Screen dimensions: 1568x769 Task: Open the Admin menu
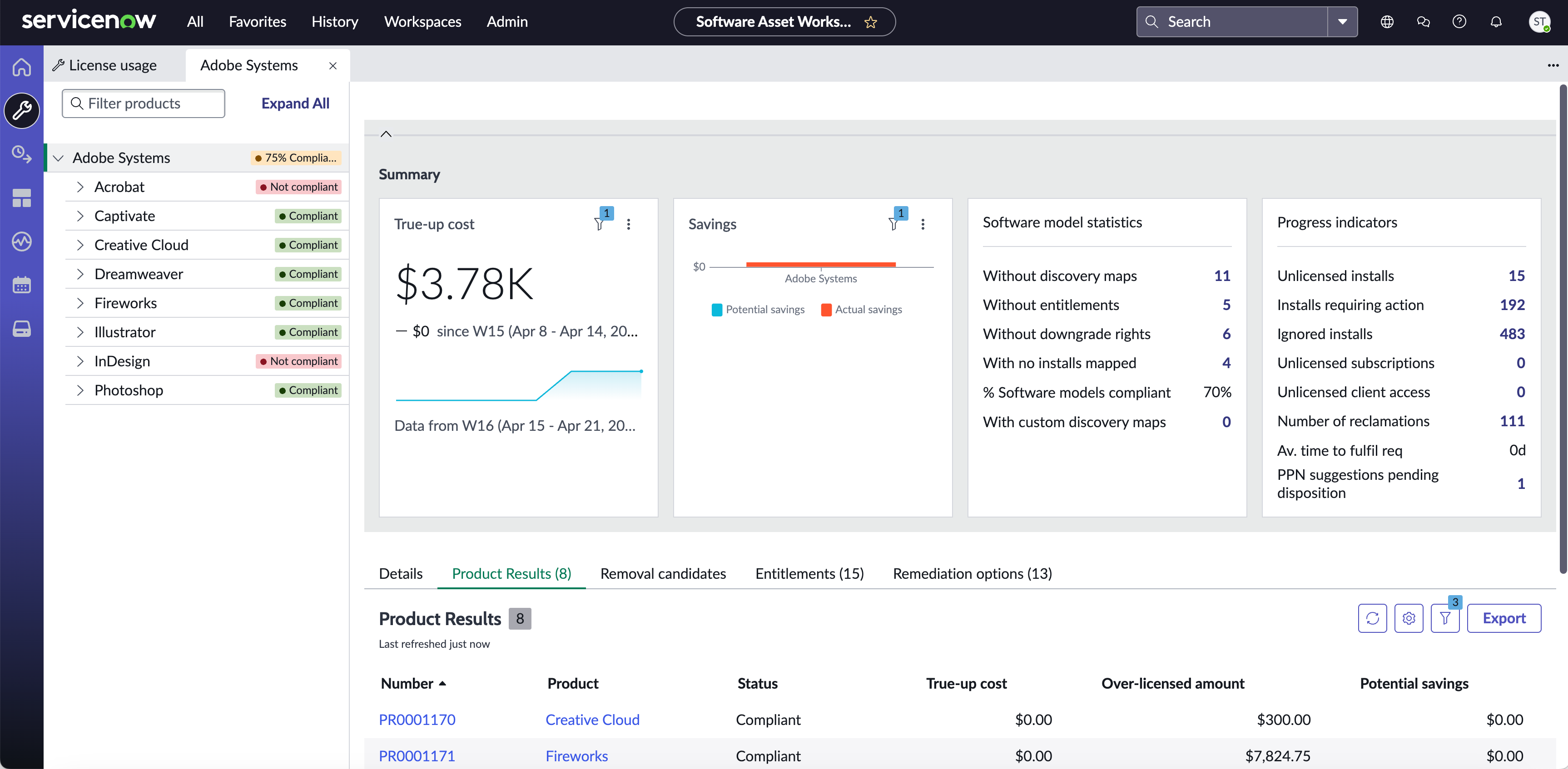[507, 22]
